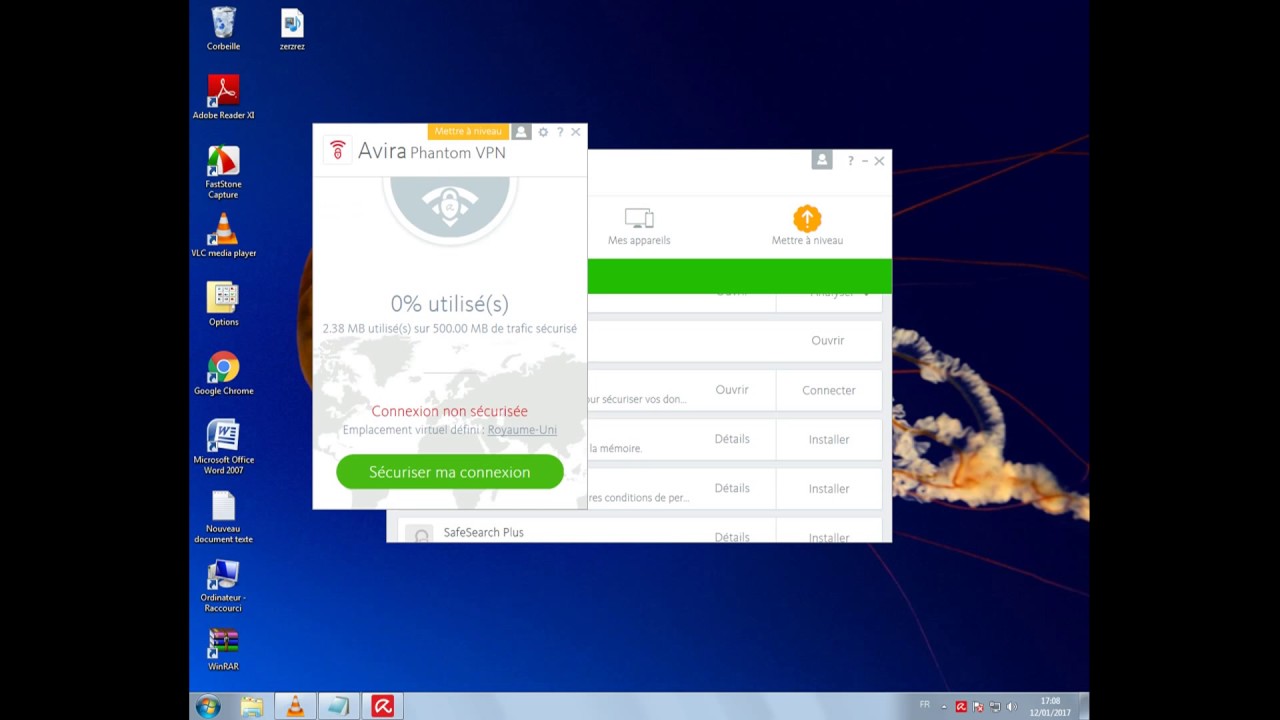Viewport: 1280px width, 720px height.
Task: Select the Options desktop icon
Action: pos(223,304)
